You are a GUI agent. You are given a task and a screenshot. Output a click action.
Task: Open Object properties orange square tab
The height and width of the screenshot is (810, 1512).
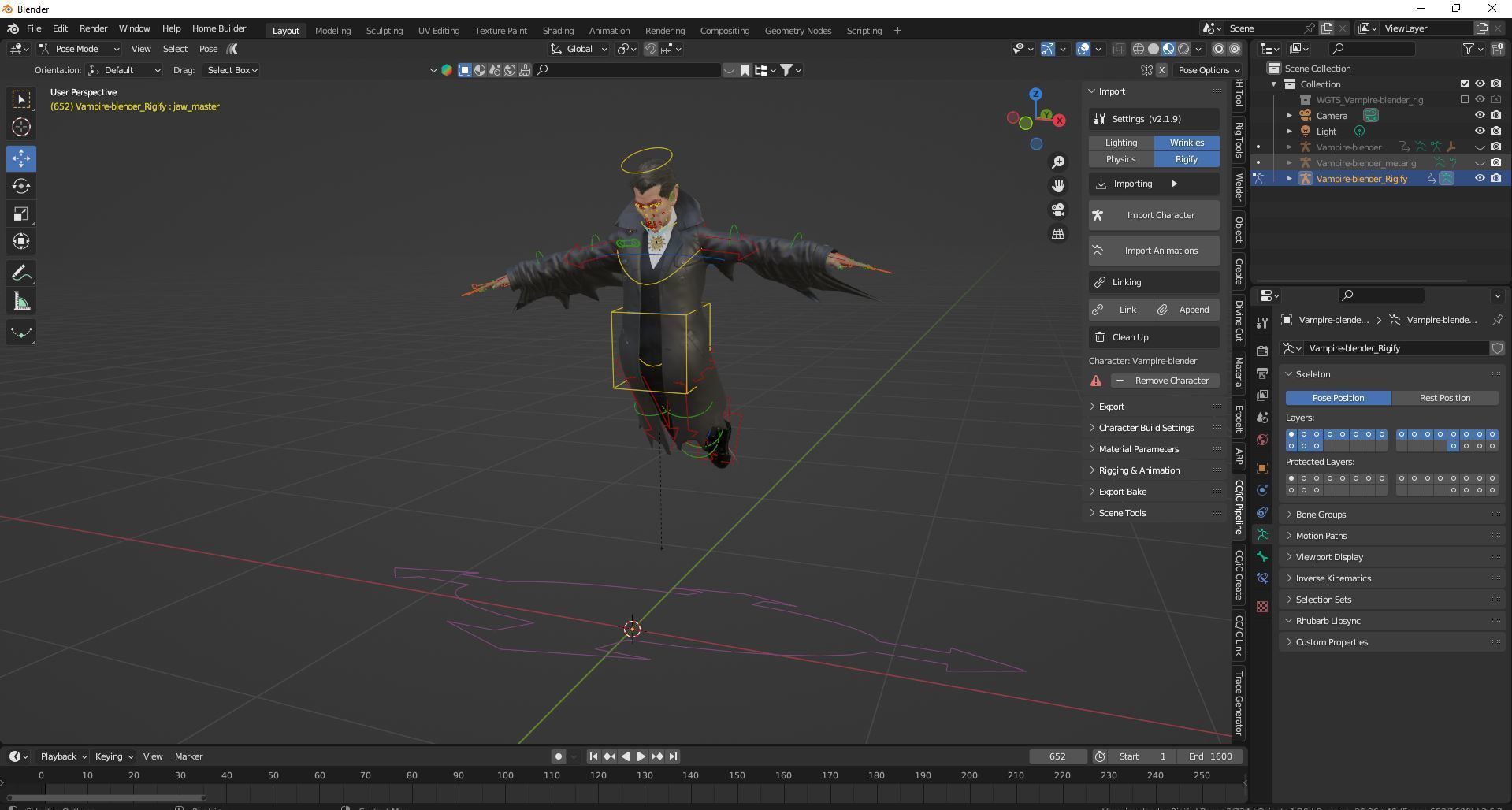pyautogui.click(x=1262, y=468)
